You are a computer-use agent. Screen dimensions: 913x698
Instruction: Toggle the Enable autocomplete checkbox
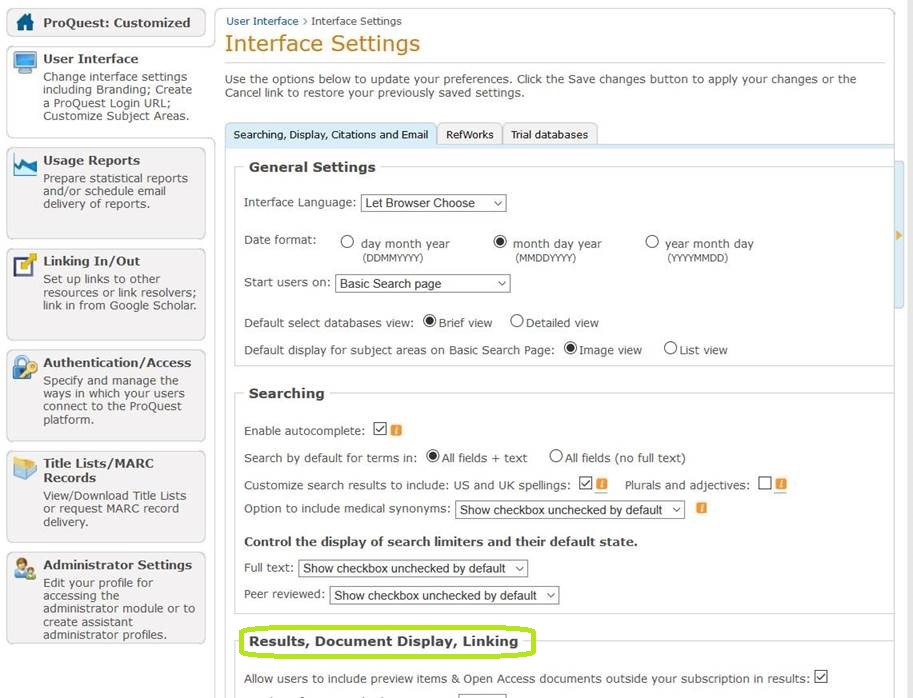point(380,429)
